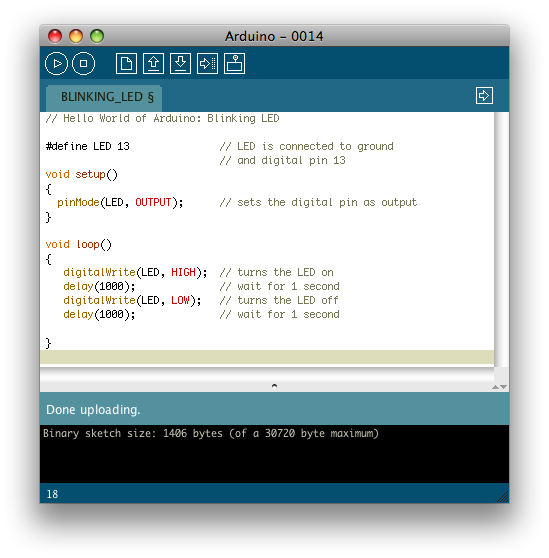Click the console expand down arrow
This screenshot has height=558, width=549.
503,387
